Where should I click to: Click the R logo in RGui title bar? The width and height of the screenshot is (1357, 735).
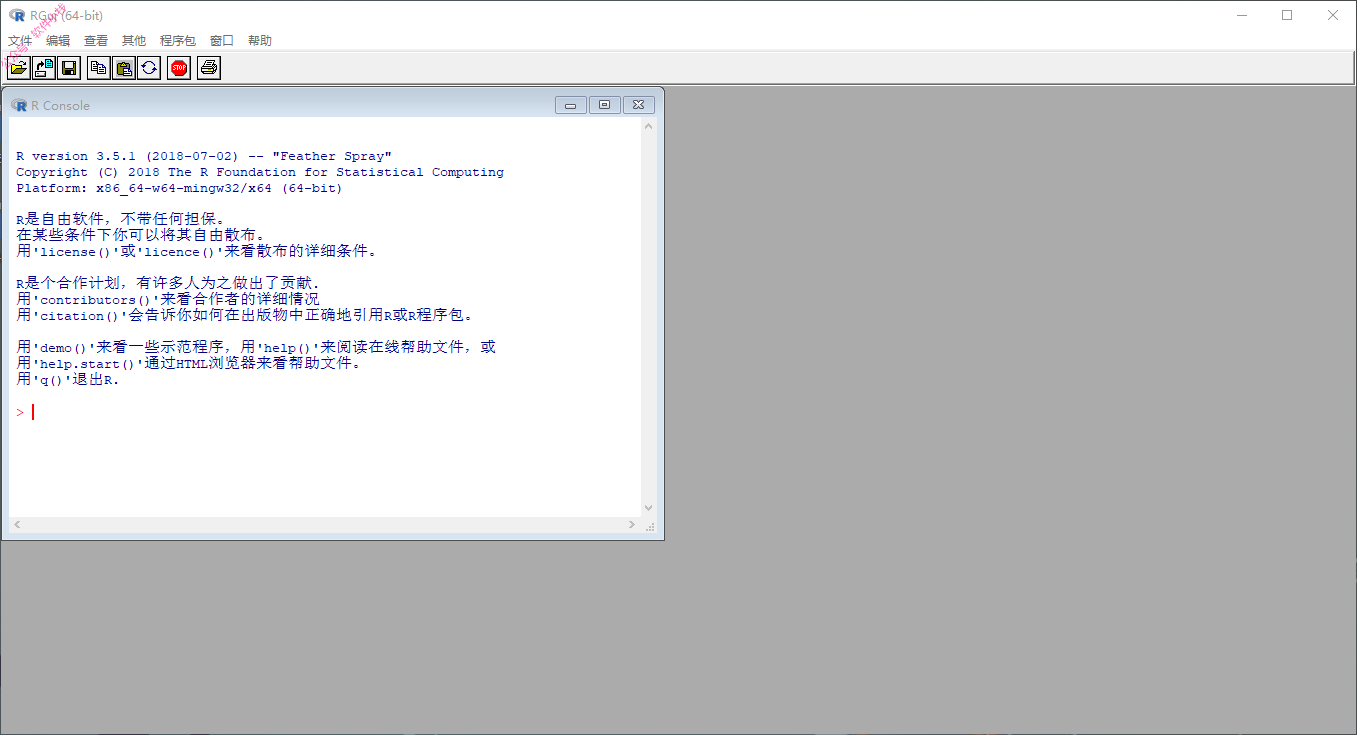16,15
